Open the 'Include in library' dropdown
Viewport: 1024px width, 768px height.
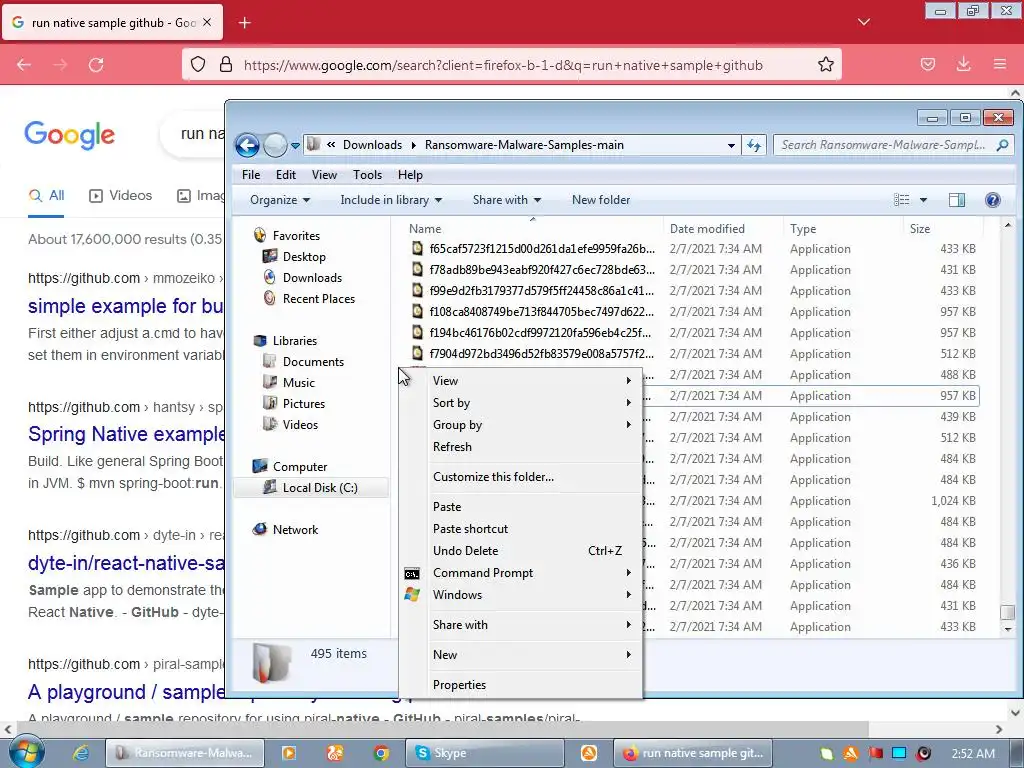click(391, 200)
